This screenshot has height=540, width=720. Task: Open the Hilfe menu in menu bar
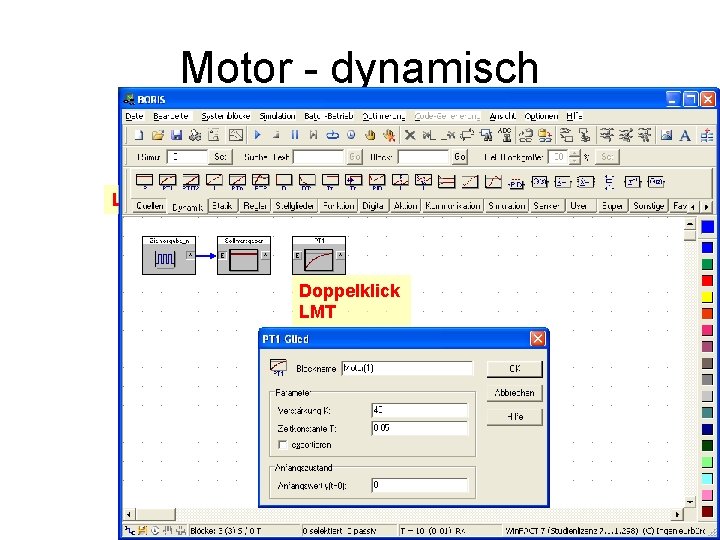pos(574,116)
